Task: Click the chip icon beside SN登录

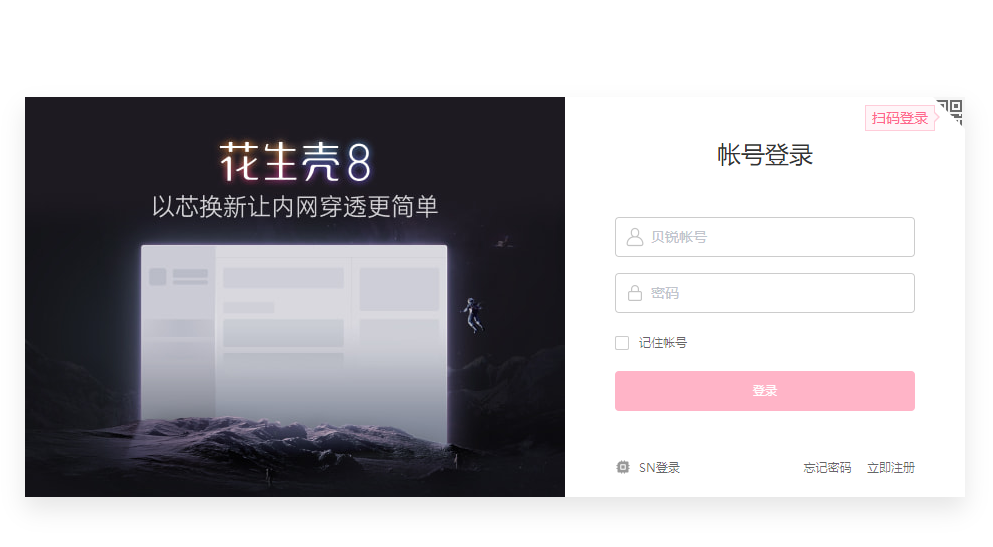Action: tap(623, 467)
